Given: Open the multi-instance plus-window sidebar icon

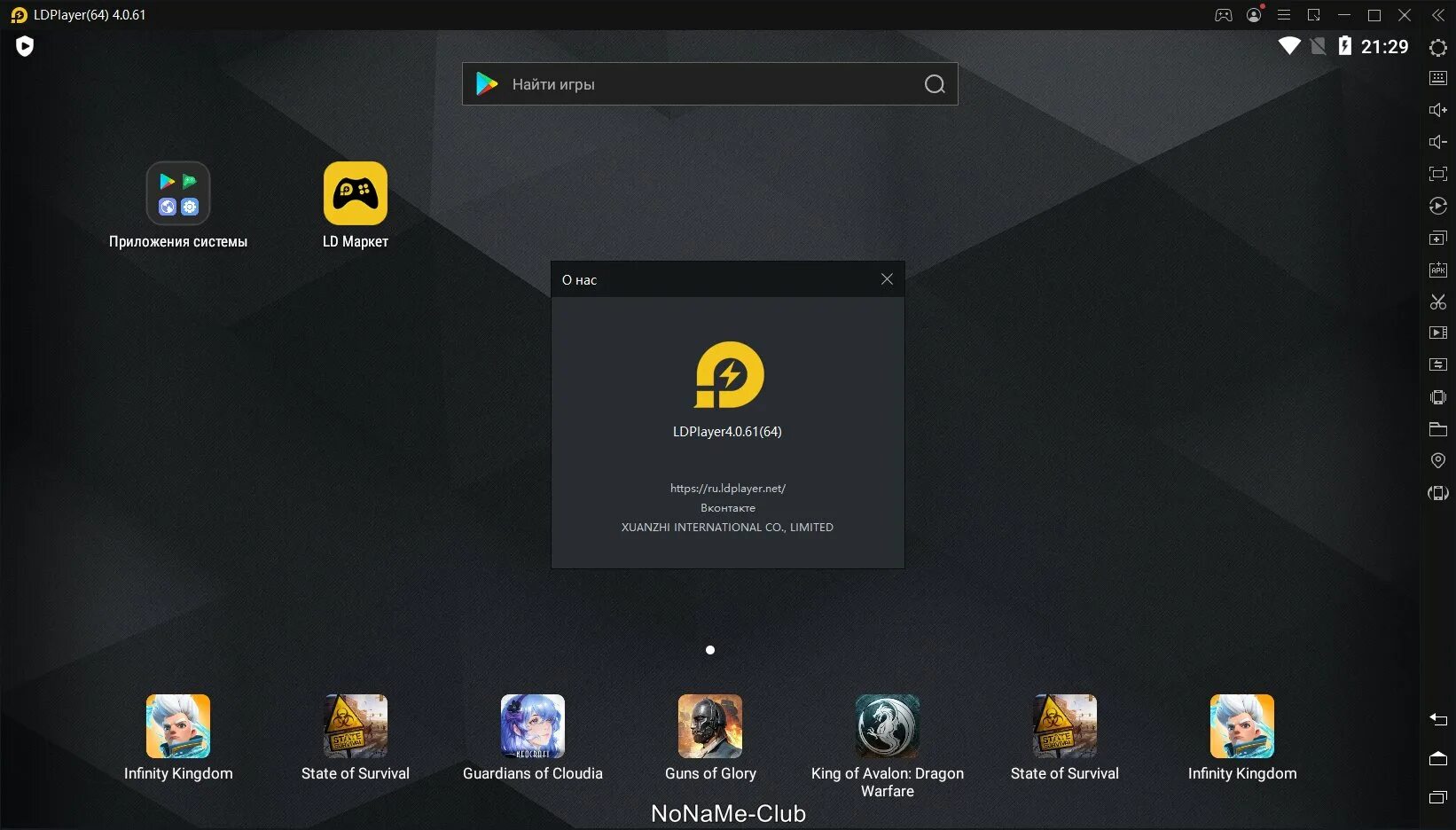Looking at the screenshot, I should [1438, 238].
